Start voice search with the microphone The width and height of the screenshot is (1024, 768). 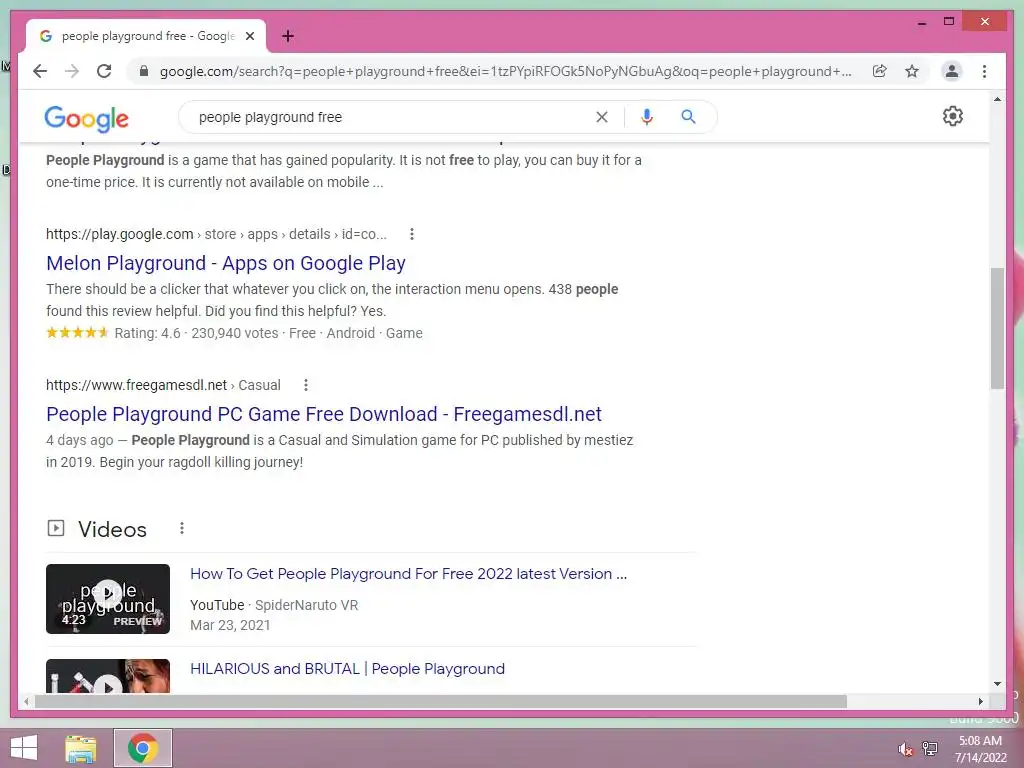(x=647, y=117)
